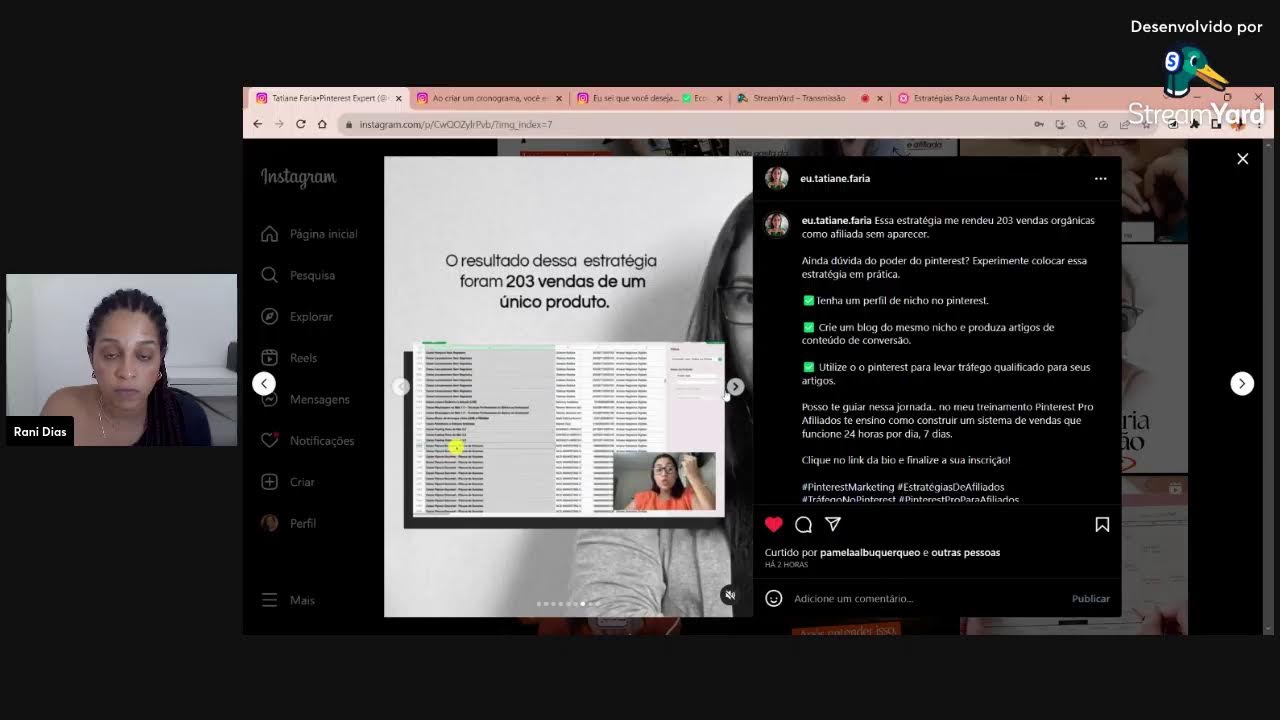The image size is (1280, 720).
Task: Click the Reels clapper icon
Action: 269,358
